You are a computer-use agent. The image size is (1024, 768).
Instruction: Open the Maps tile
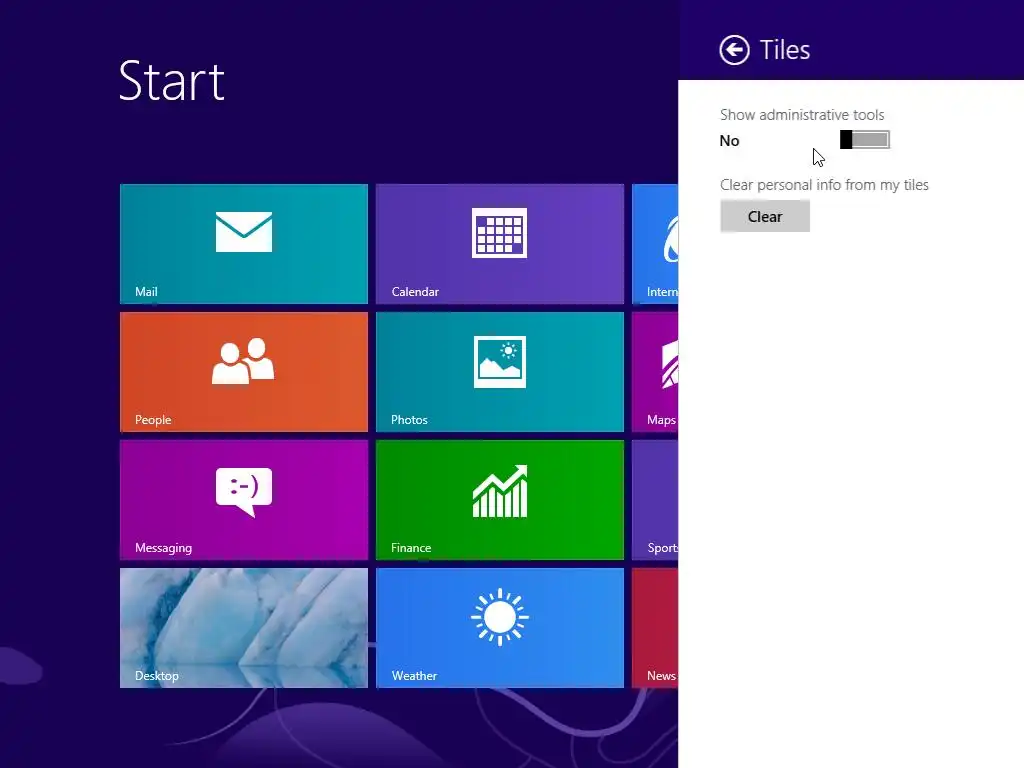pos(655,372)
